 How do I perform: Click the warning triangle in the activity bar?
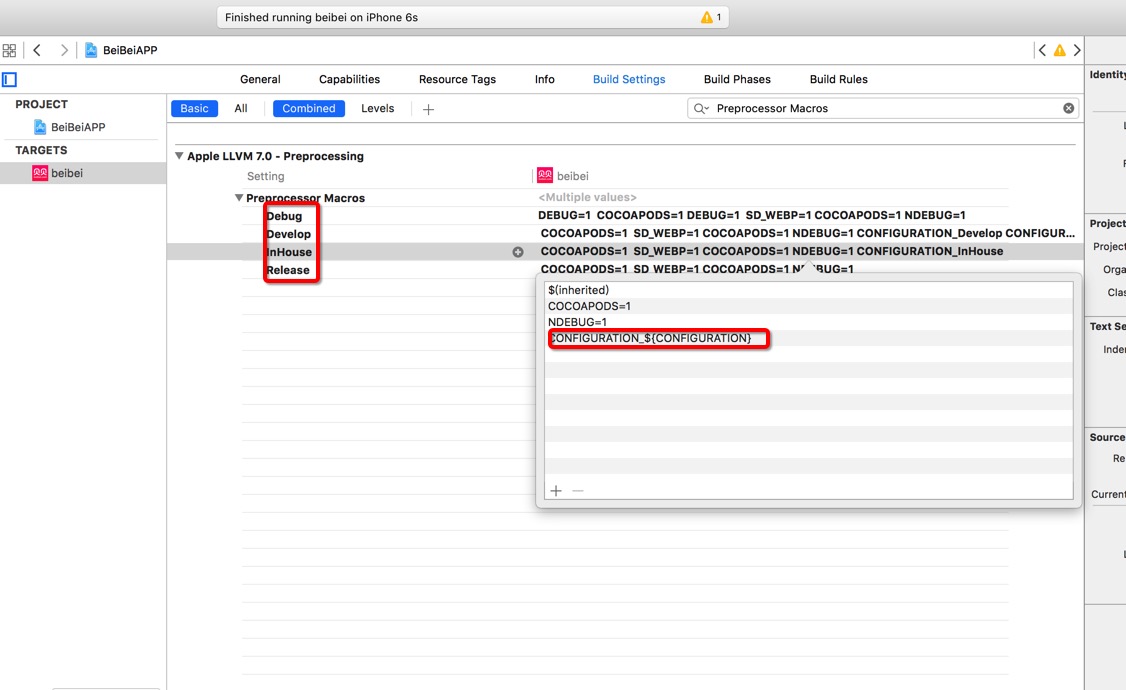click(x=707, y=17)
